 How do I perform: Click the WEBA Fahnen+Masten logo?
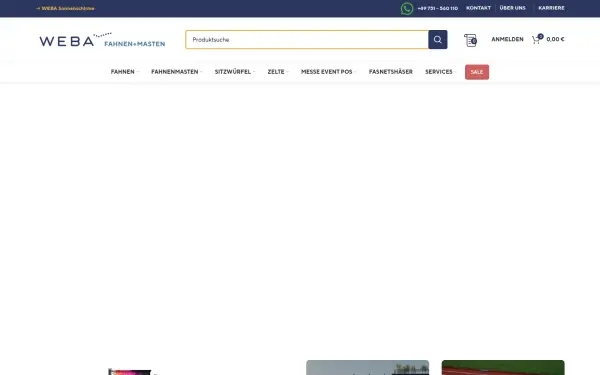tap(102, 40)
